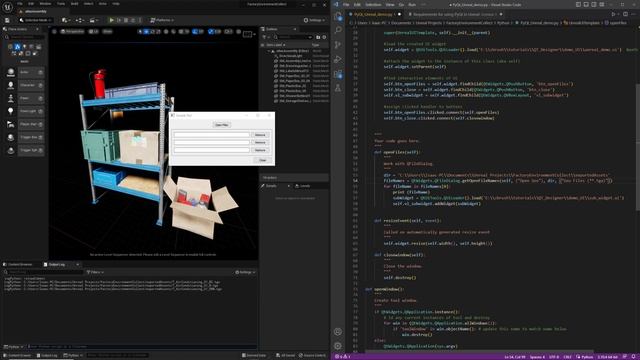Open VS Code Source Control icon in activity bar
This screenshot has width=640, height=360.
coord(338,45)
